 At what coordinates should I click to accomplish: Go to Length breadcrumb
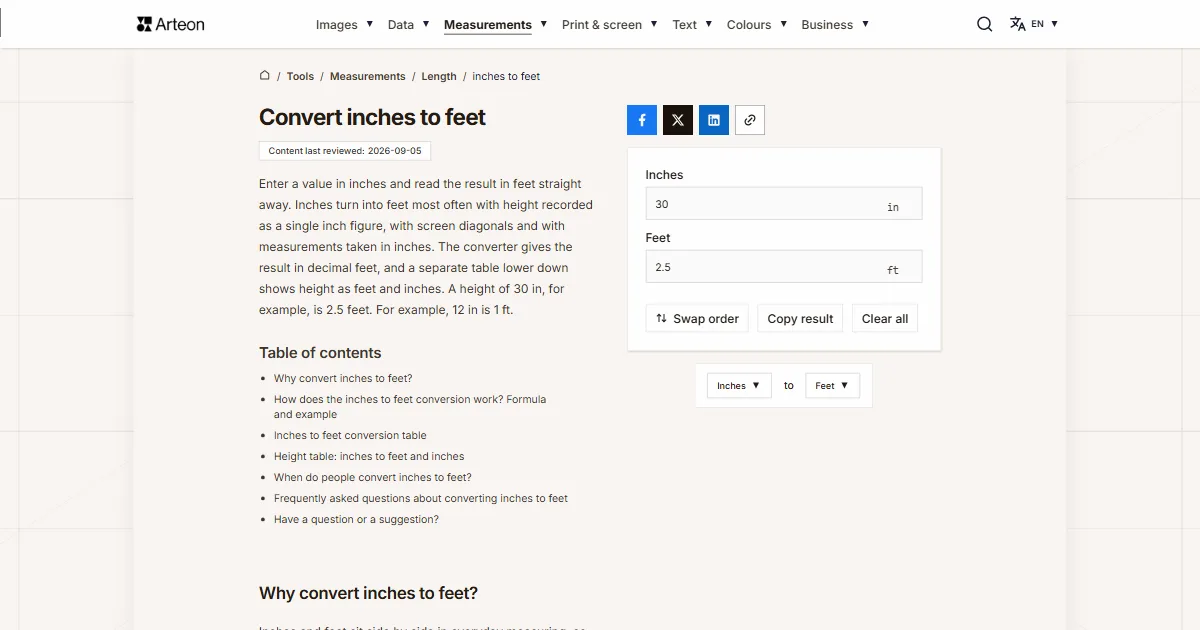click(439, 76)
